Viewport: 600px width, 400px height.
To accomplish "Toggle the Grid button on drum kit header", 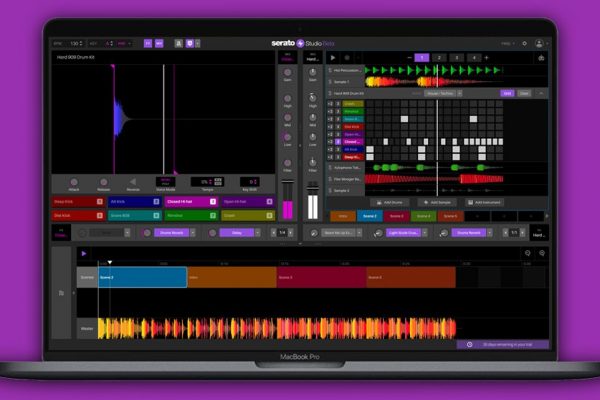I will (x=507, y=93).
